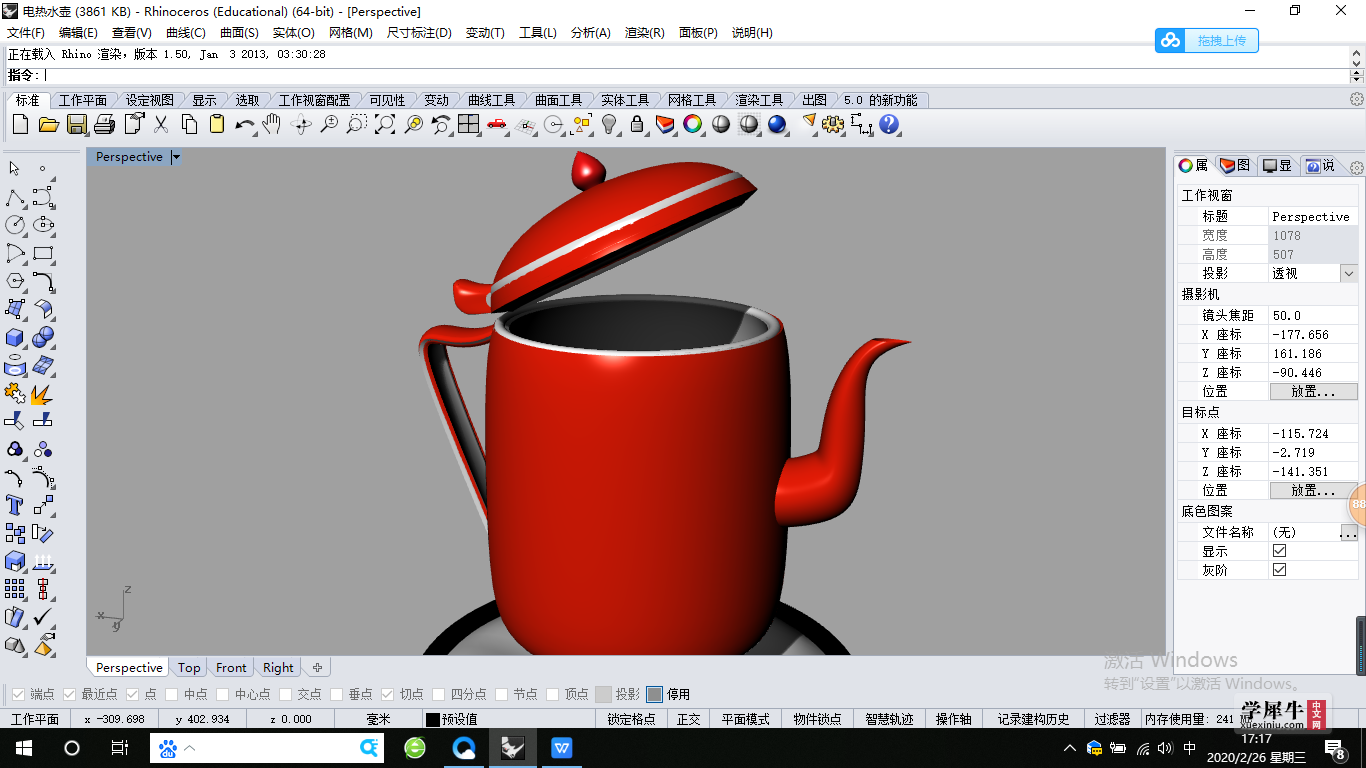The width and height of the screenshot is (1366, 768).
Task: Click the 镜头焦距 value field 50.0
Action: tap(1313, 316)
